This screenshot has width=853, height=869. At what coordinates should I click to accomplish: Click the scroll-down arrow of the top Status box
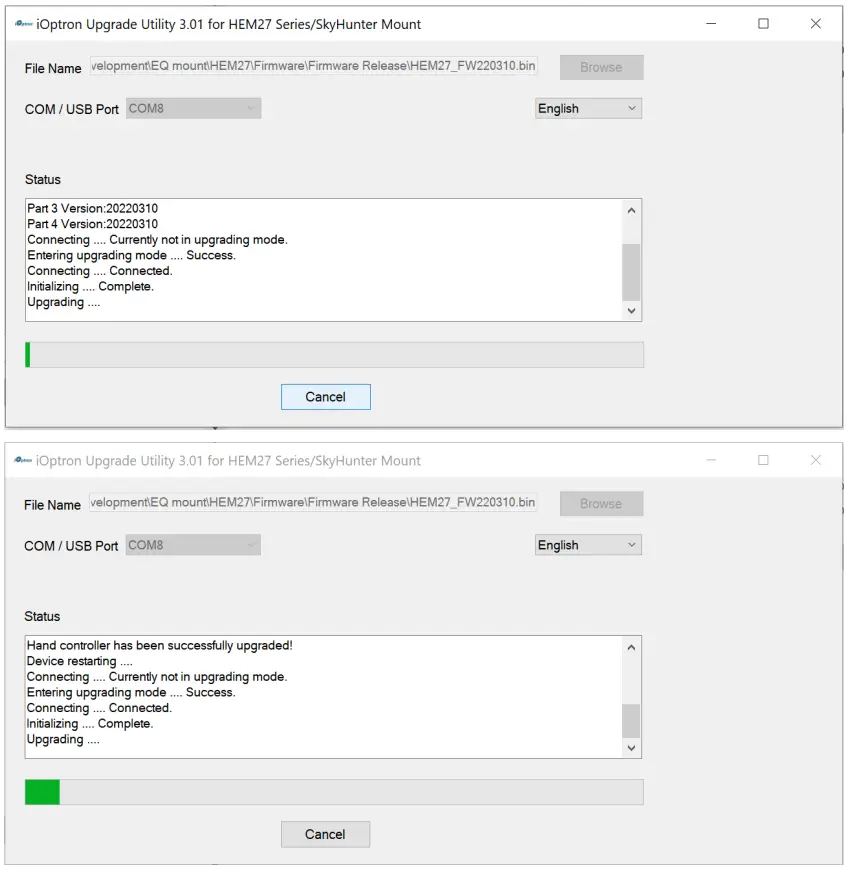631,311
